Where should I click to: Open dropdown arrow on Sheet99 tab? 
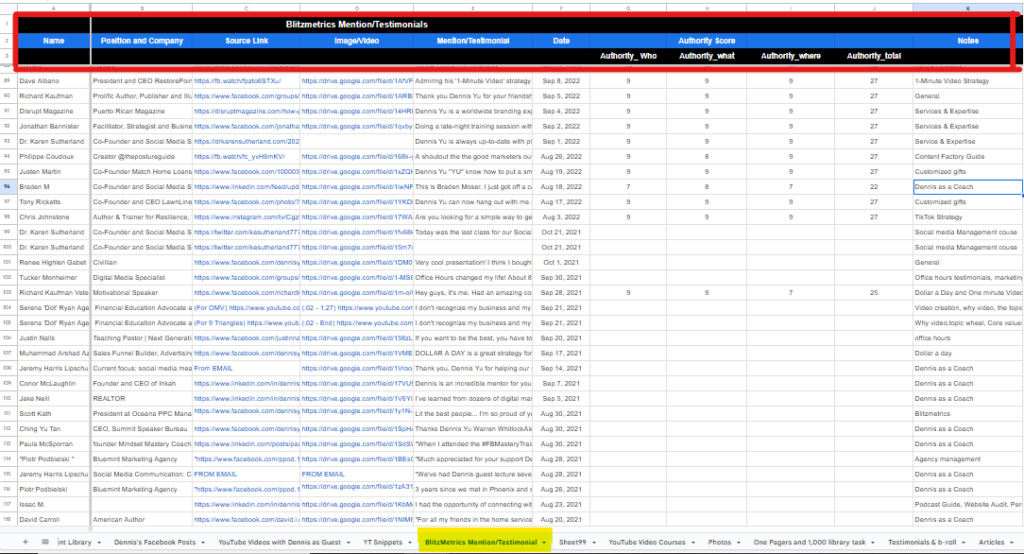point(594,543)
